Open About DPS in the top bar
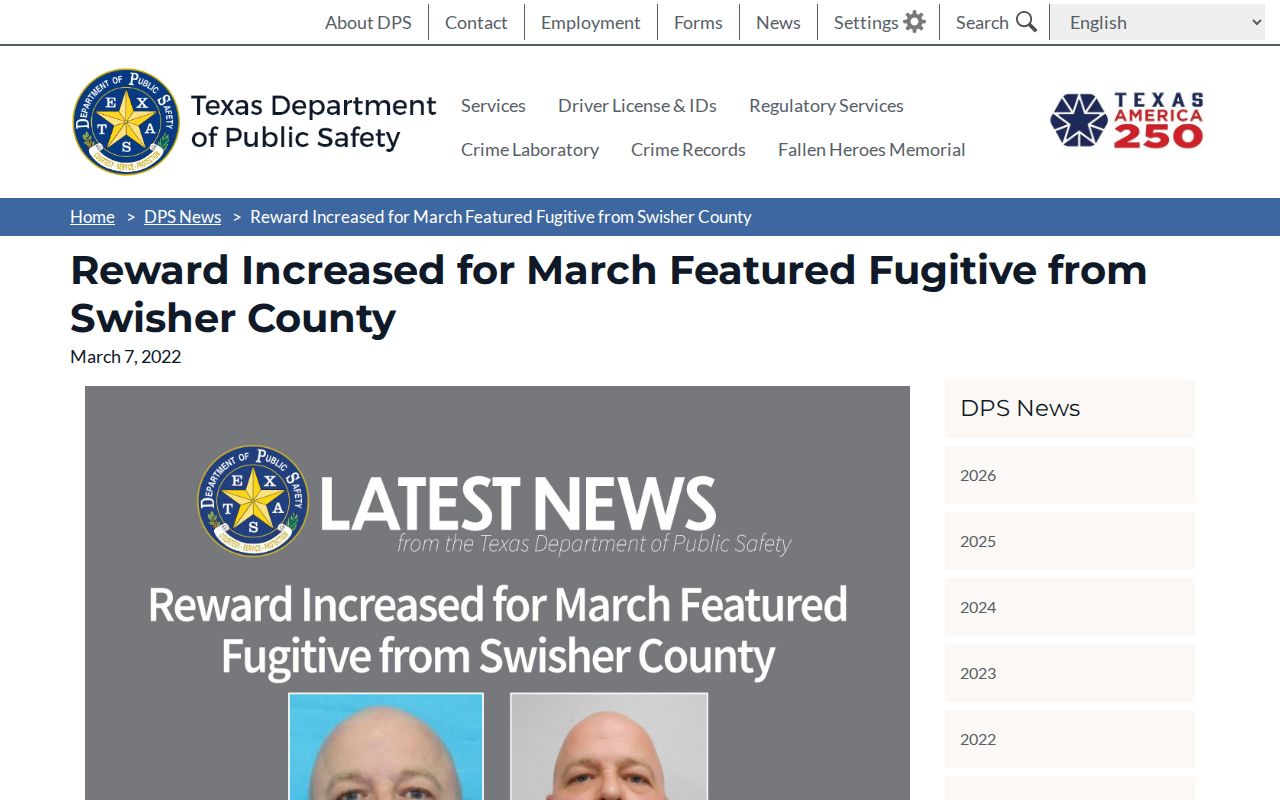Viewport: 1280px width, 800px height. (x=368, y=22)
